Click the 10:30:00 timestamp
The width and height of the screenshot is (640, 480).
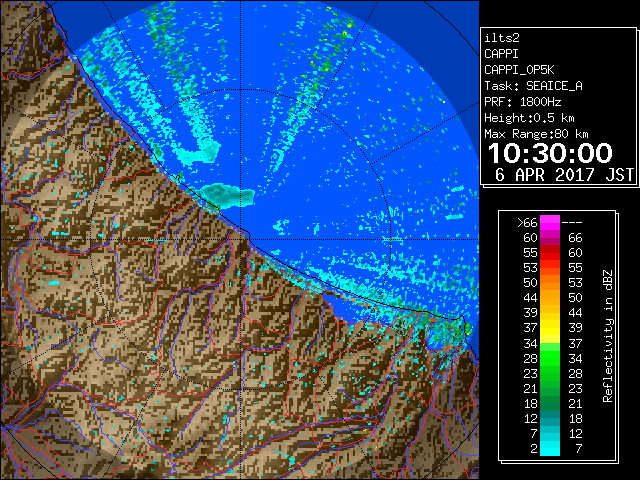click(x=550, y=153)
